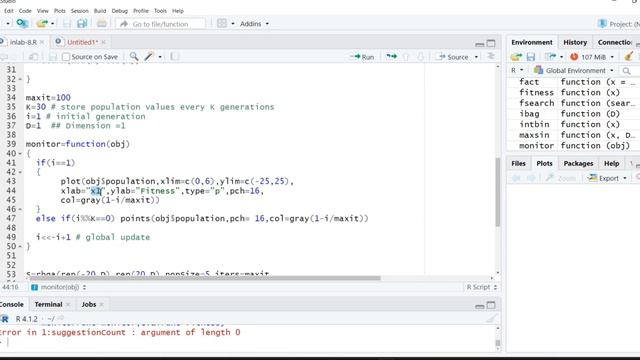Toggle the Source on Save checkbox
The width and height of the screenshot is (640, 360).
point(66,57)
